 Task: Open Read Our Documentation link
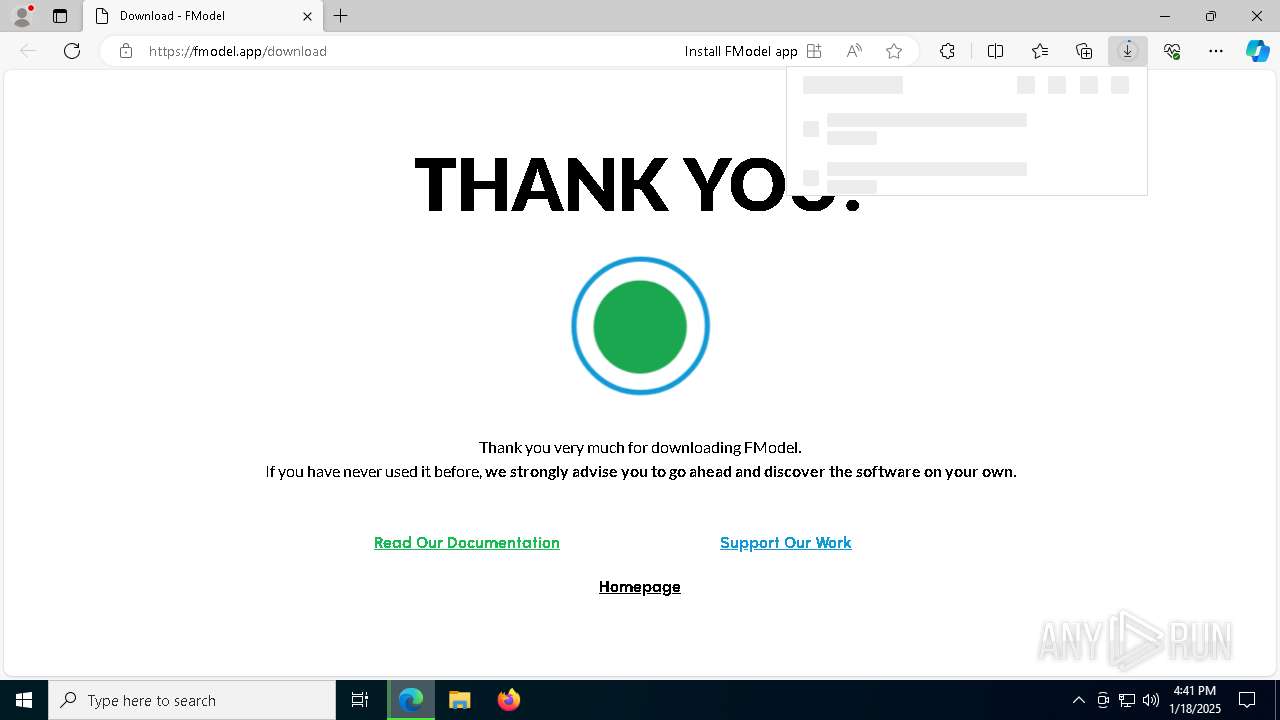click(x=467, y=543)
